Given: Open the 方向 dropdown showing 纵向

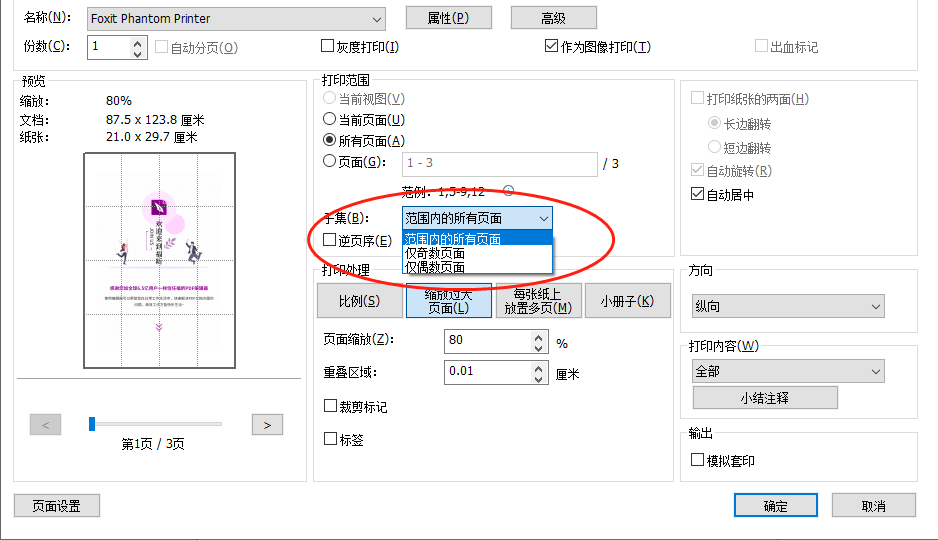Looking at the screenshot, I should [x=788, y=306].
